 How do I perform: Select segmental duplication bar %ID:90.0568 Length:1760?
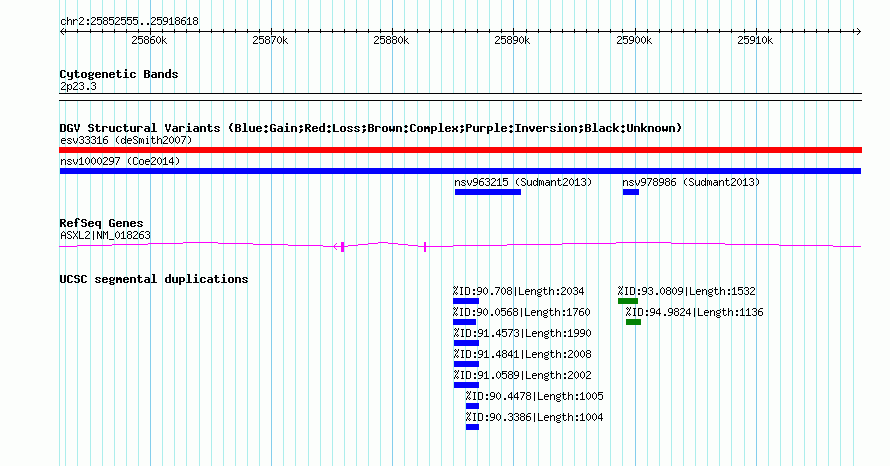tap(464, 322)
